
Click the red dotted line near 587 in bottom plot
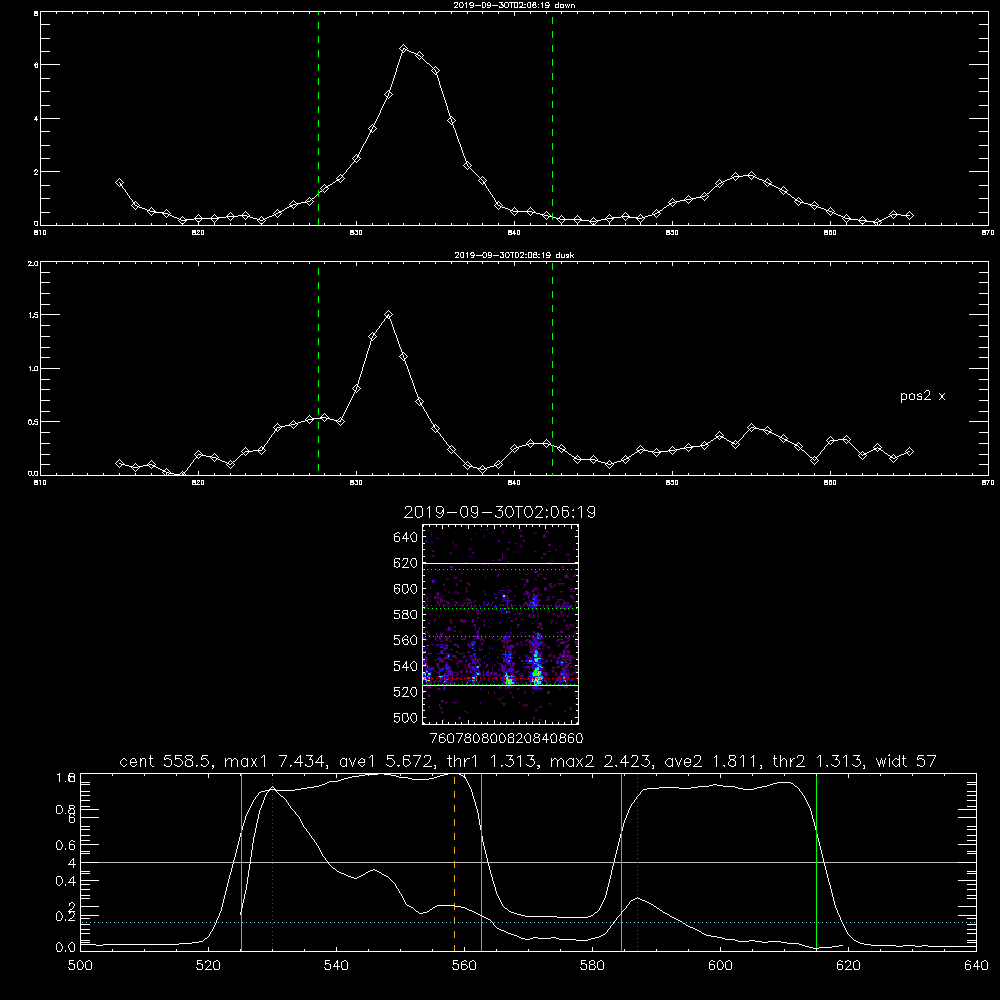pos(637,861)
